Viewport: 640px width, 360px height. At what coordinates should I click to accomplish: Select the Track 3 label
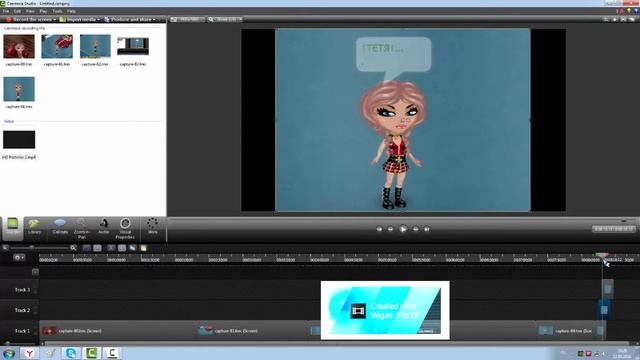22,290
